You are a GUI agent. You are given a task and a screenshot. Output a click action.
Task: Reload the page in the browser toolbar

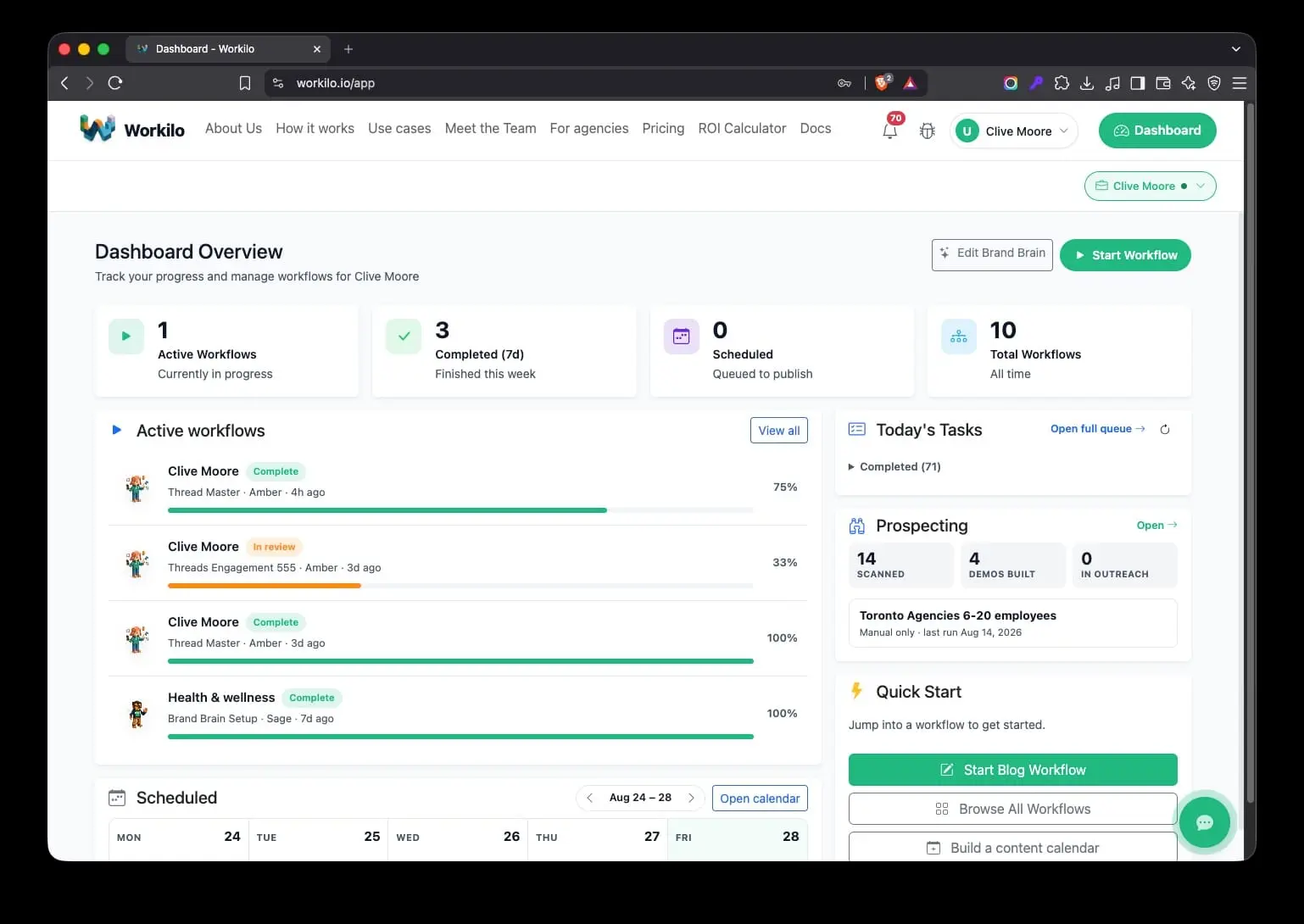(115, 83)
